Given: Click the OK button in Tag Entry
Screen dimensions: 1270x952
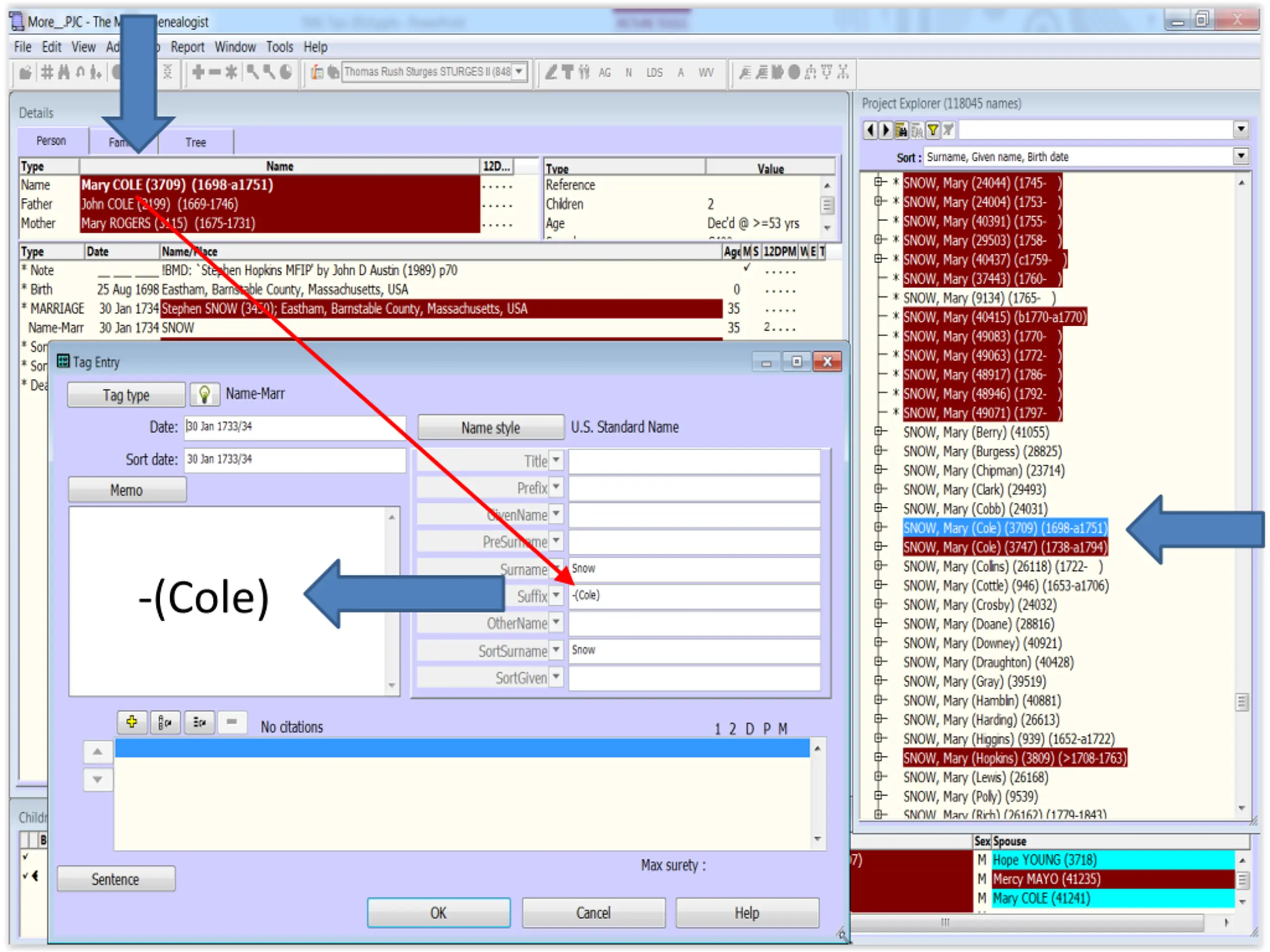Looking at the screenshot, I should tap(439, 913).
